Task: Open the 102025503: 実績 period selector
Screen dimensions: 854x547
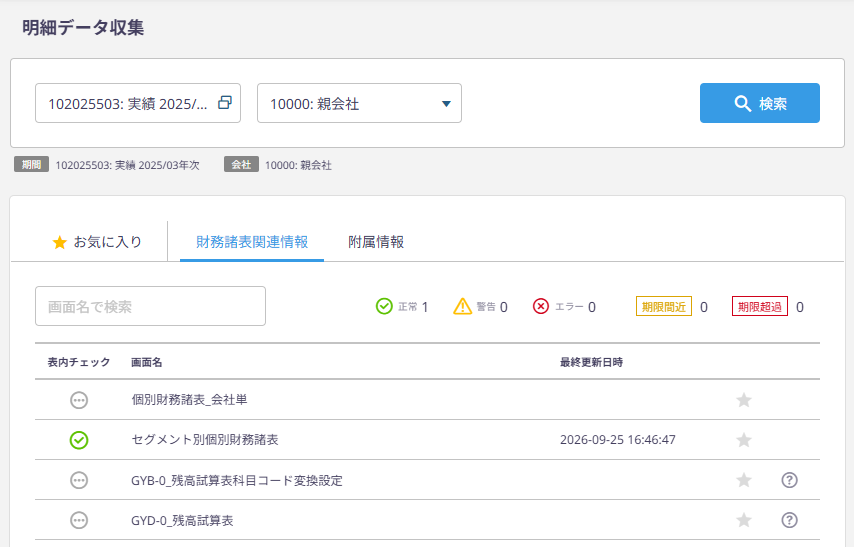Action: pos(138,103)
